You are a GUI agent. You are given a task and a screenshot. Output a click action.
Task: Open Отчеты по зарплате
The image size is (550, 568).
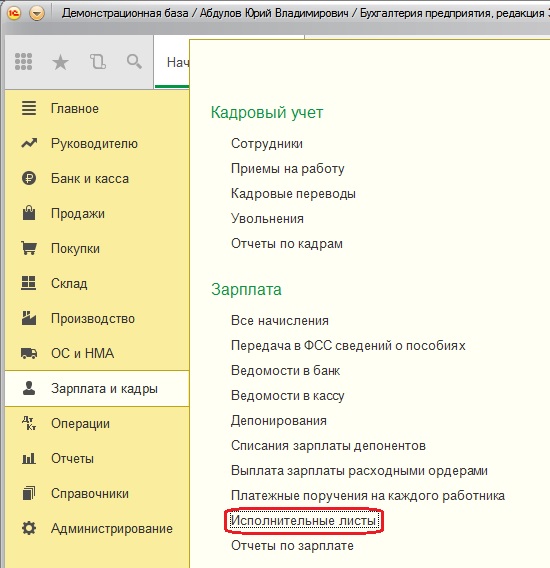click(292, 546)
